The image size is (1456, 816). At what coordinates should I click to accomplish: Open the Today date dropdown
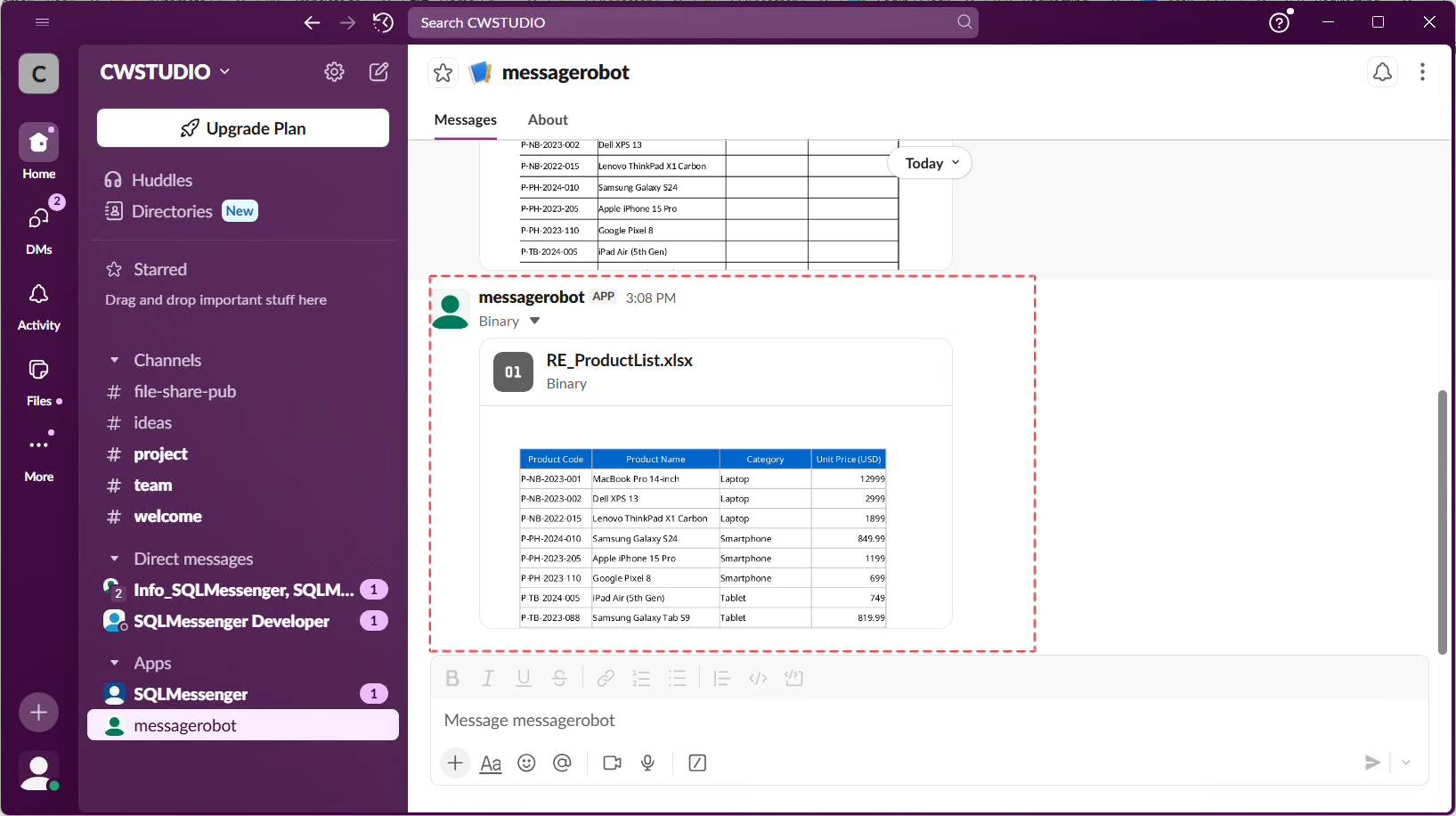(x=929, y=163)
